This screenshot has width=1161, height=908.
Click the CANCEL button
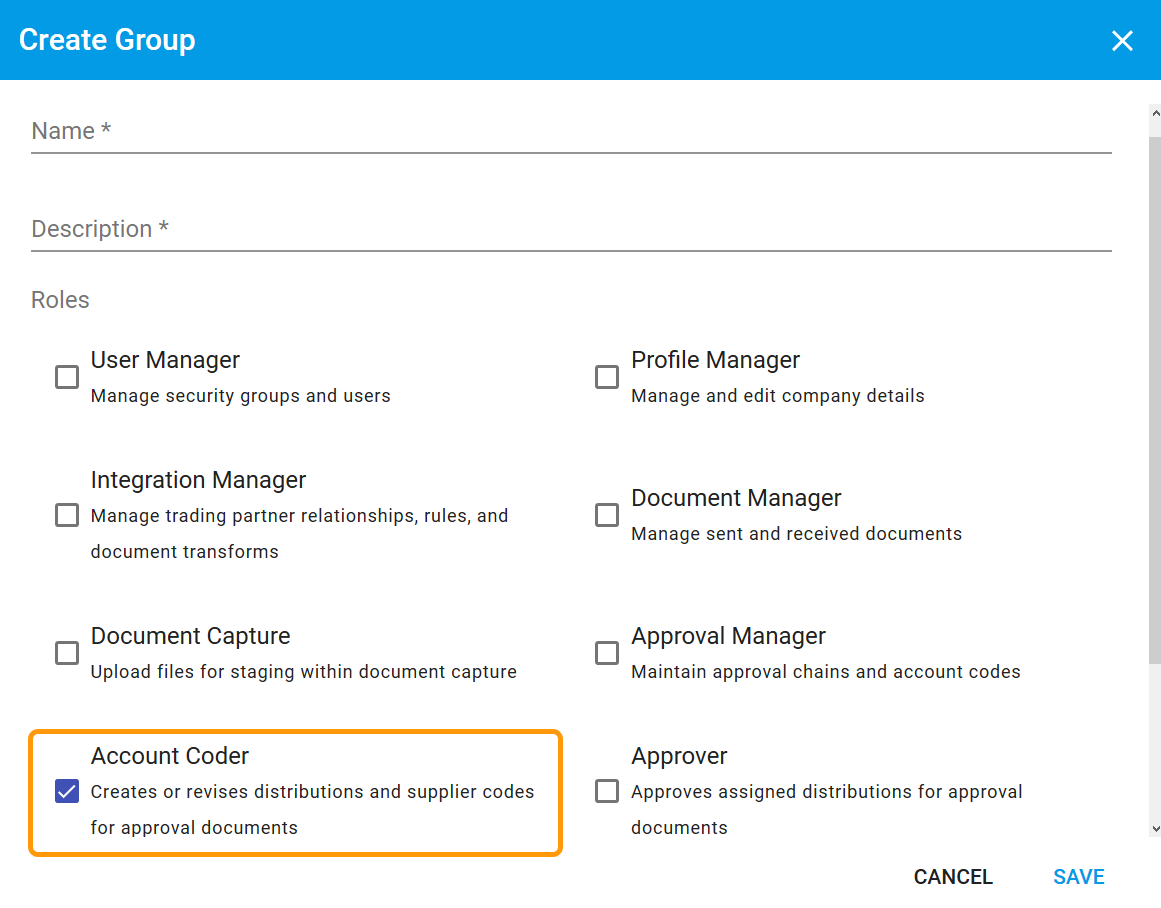[x=952, y=876]
